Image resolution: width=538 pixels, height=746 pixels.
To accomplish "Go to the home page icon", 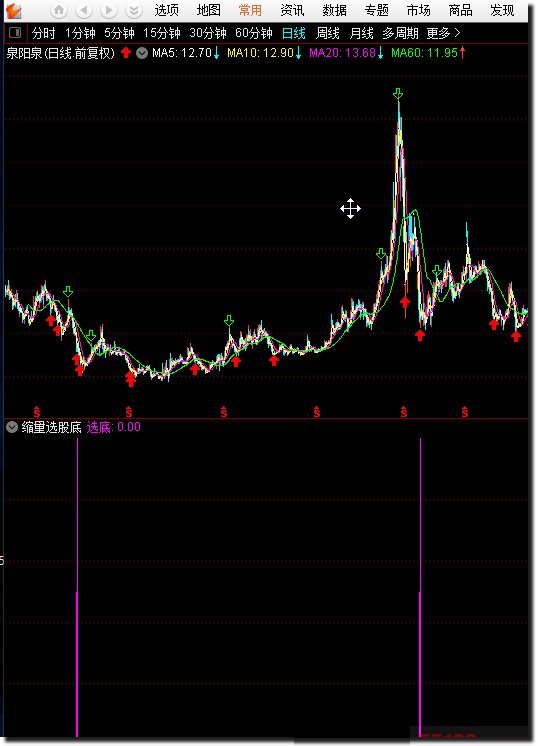I will (x=59, y=10).
